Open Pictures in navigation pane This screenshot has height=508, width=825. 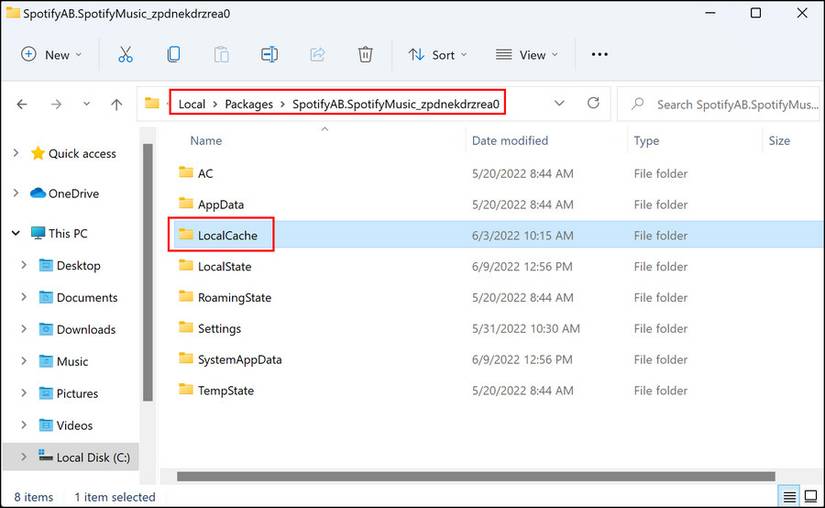click(77, 394)
